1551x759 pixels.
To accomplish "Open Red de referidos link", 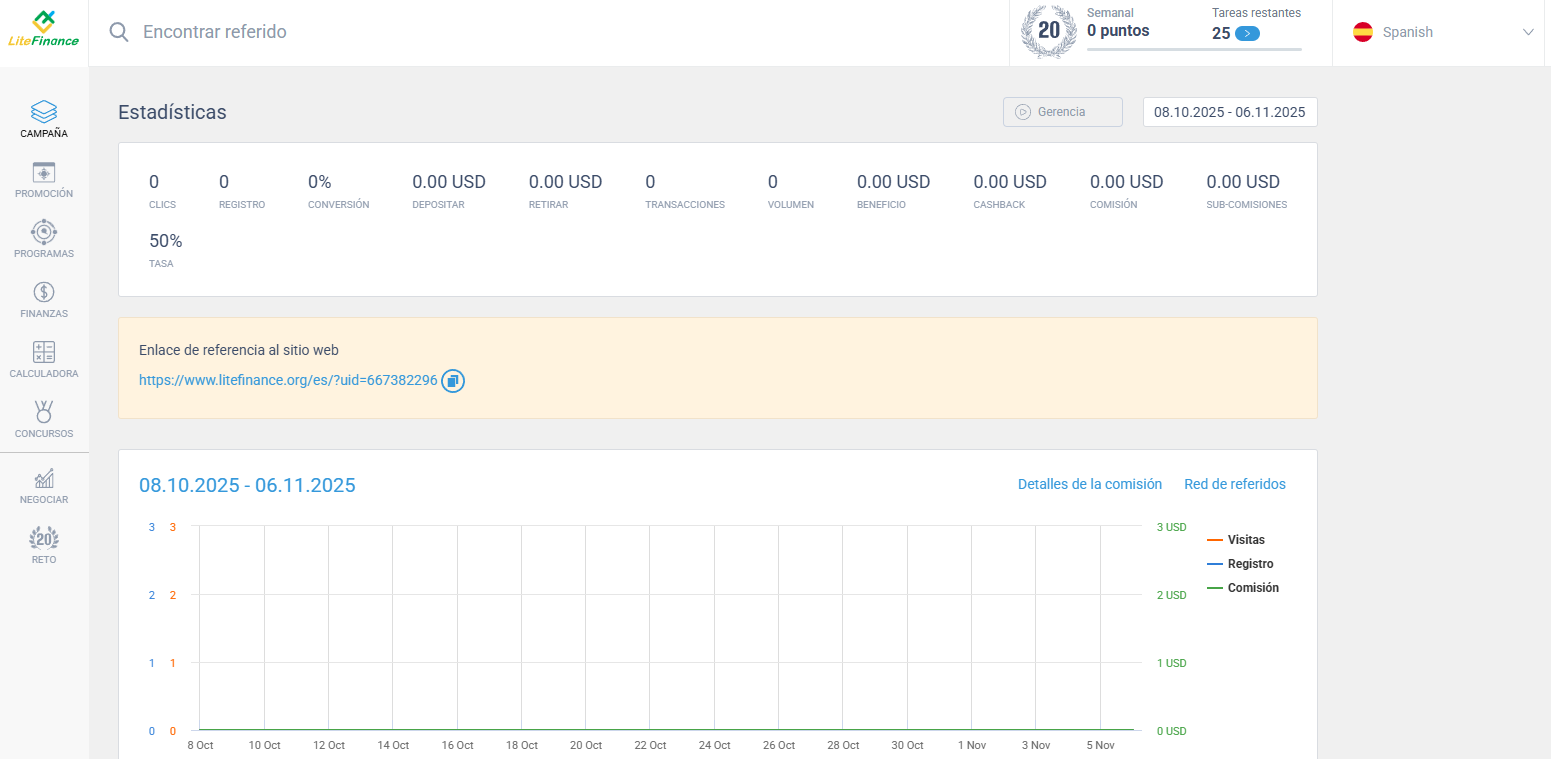I will coord(1235,484).
